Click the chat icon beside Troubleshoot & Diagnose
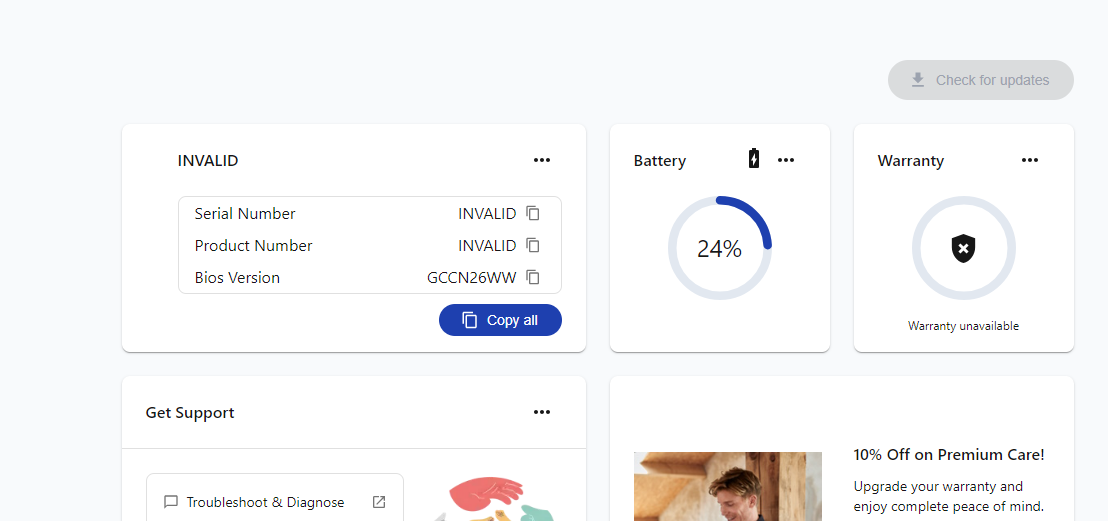Screen dimensions: 1108x521 pyautogui.click(x=171, y=502)
